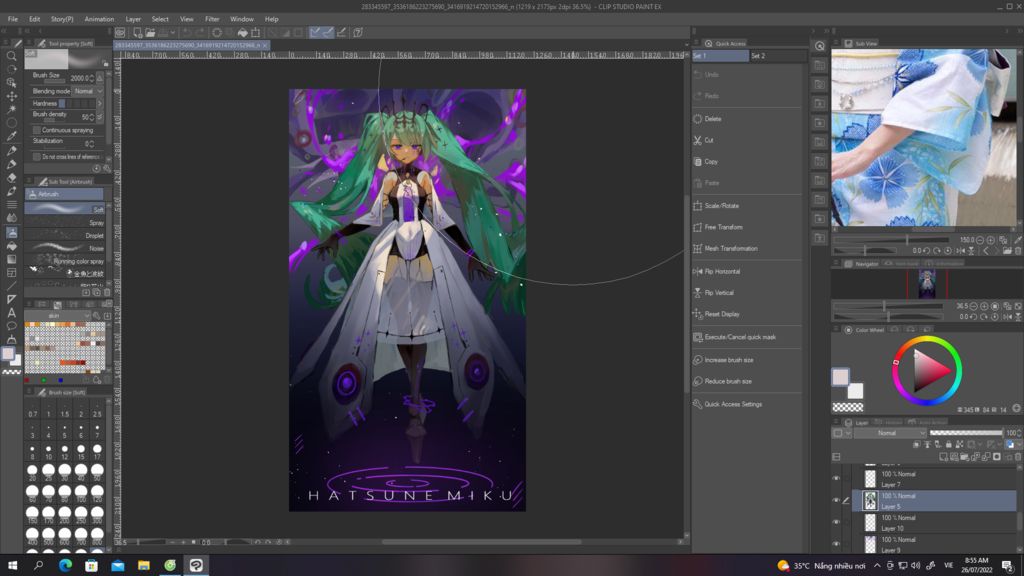Select the Fill bucket tool
The height and width of the screenshot is (576, 1024).
(11, 246)
